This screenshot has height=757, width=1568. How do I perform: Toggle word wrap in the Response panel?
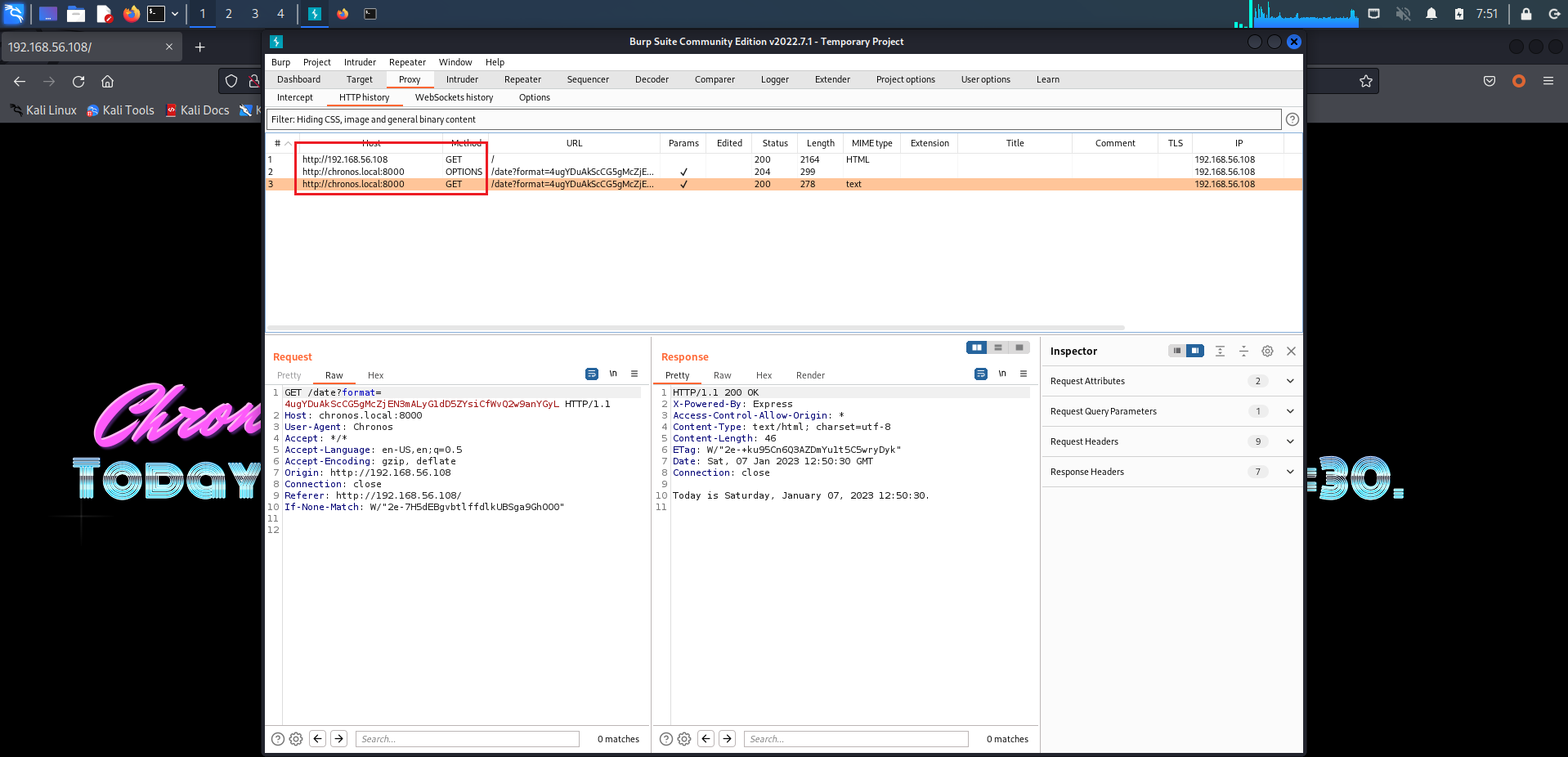[x=981, y=374]
